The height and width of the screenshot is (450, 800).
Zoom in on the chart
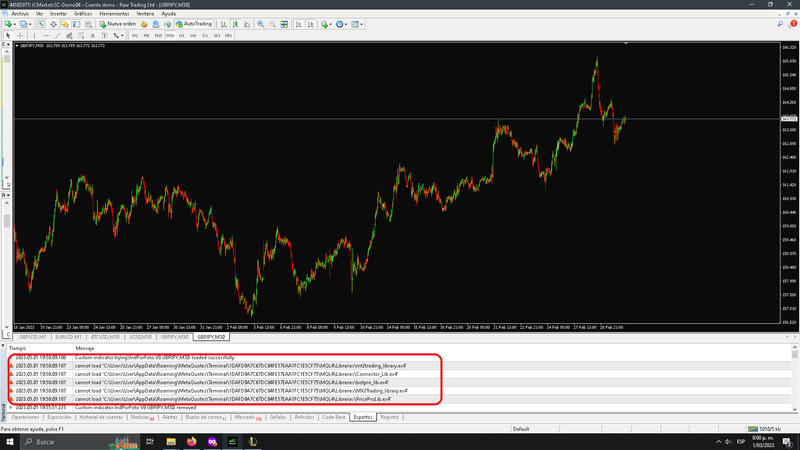point(261,24)
